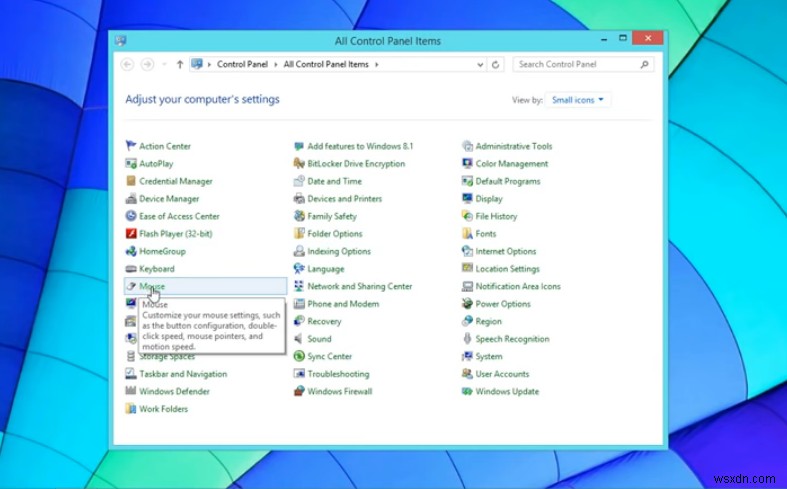
Task: Refresh the Control Panel view
Action: (495, 64)
